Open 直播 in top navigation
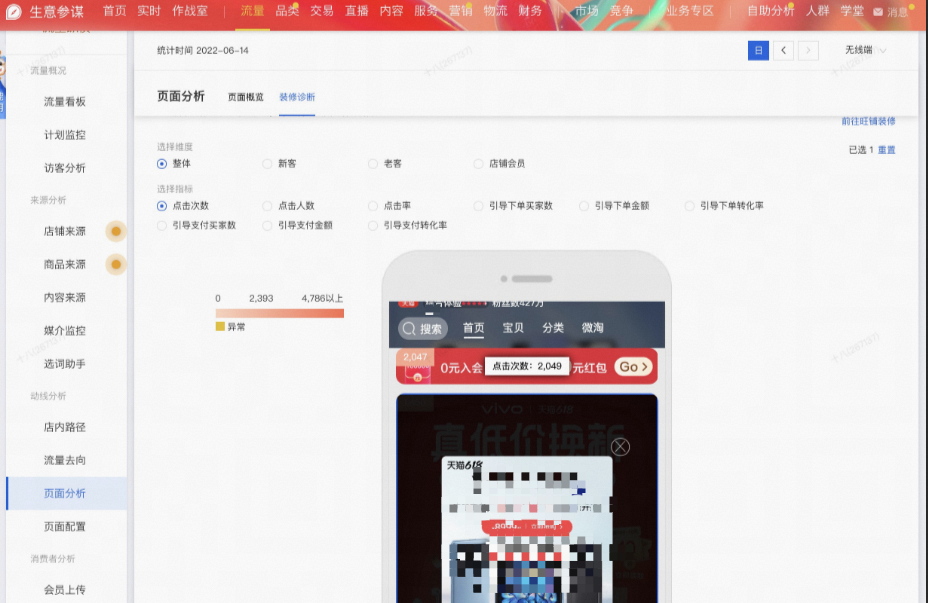Screen dimensions: 928x603 click(x=356, y=11)
